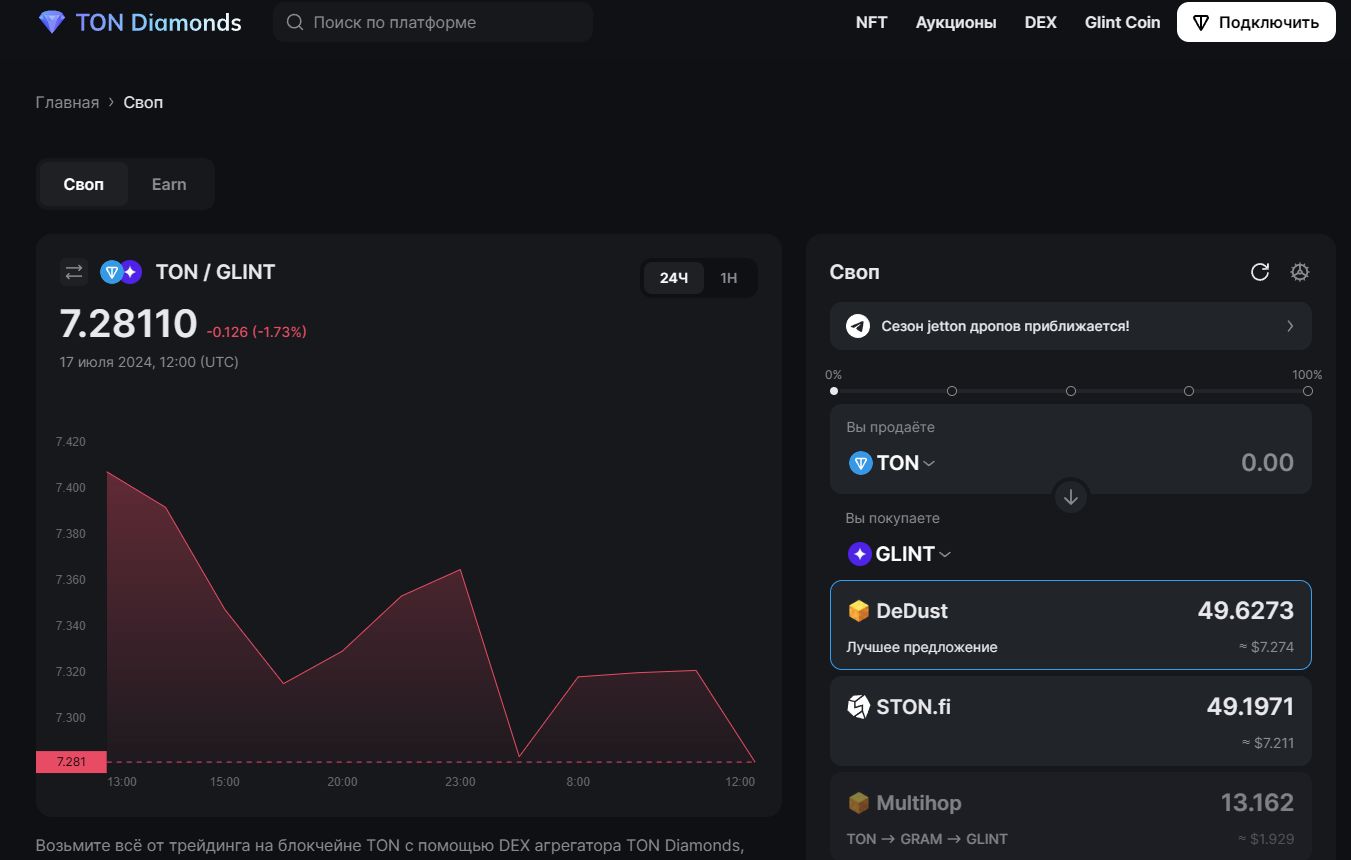The height and width of the screenshot is (860, 1351).
Task: Swap the TON / GLINT chart pair direction
Action: click(74, 272)
